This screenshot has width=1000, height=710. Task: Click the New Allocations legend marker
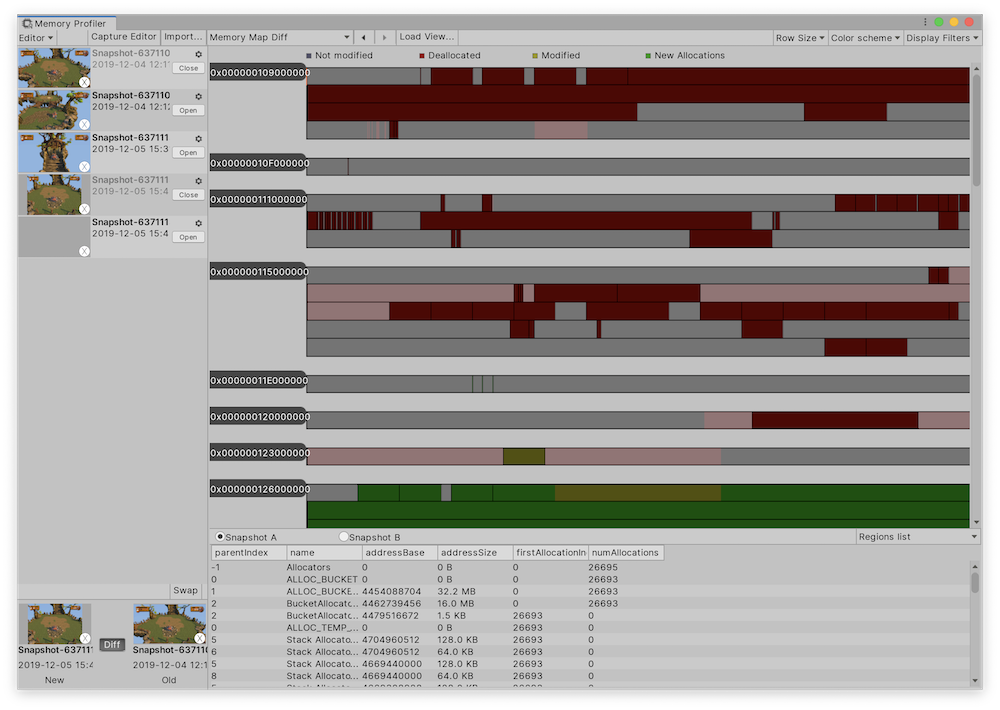click(646, 55)
